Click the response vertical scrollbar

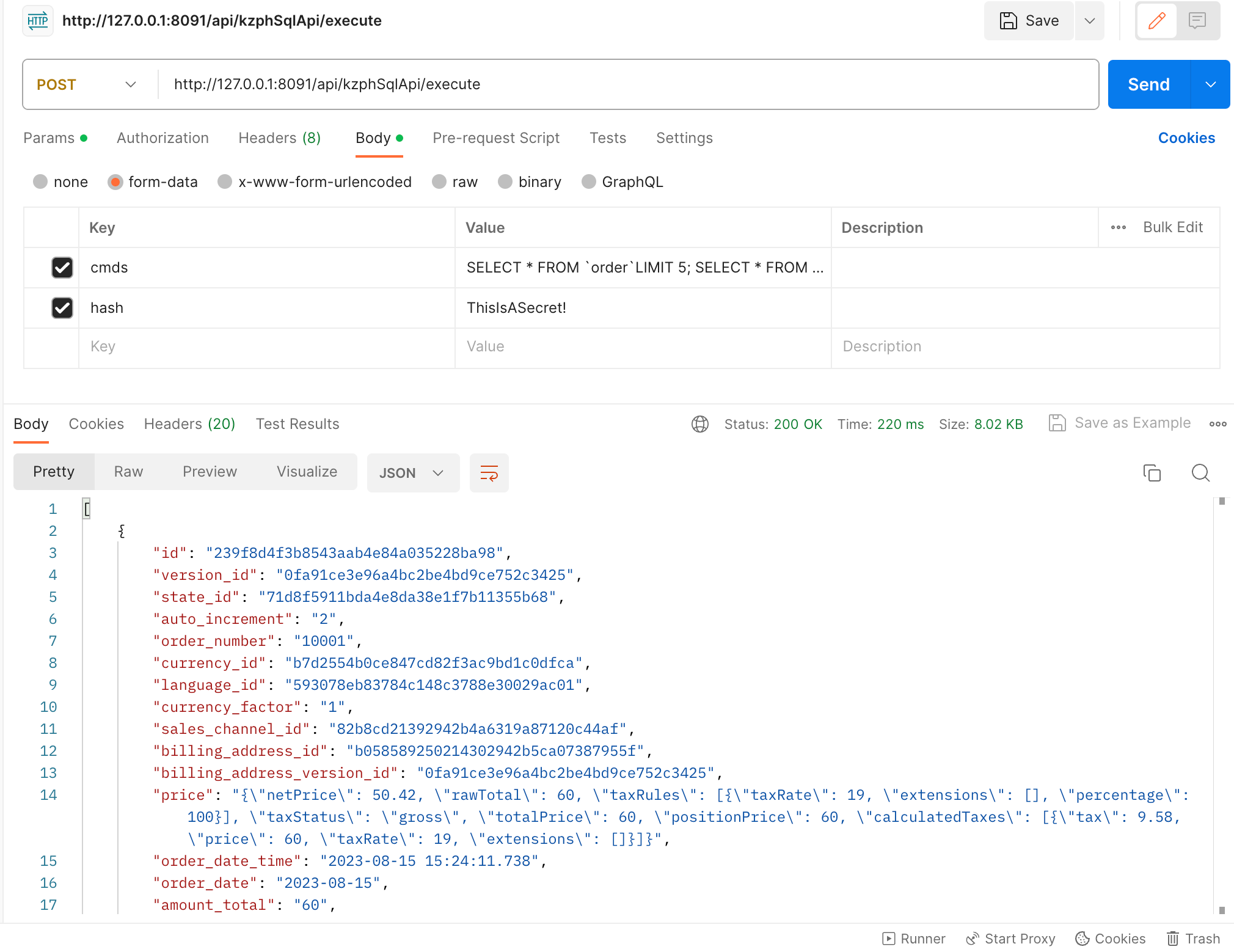pos(1222,706)
